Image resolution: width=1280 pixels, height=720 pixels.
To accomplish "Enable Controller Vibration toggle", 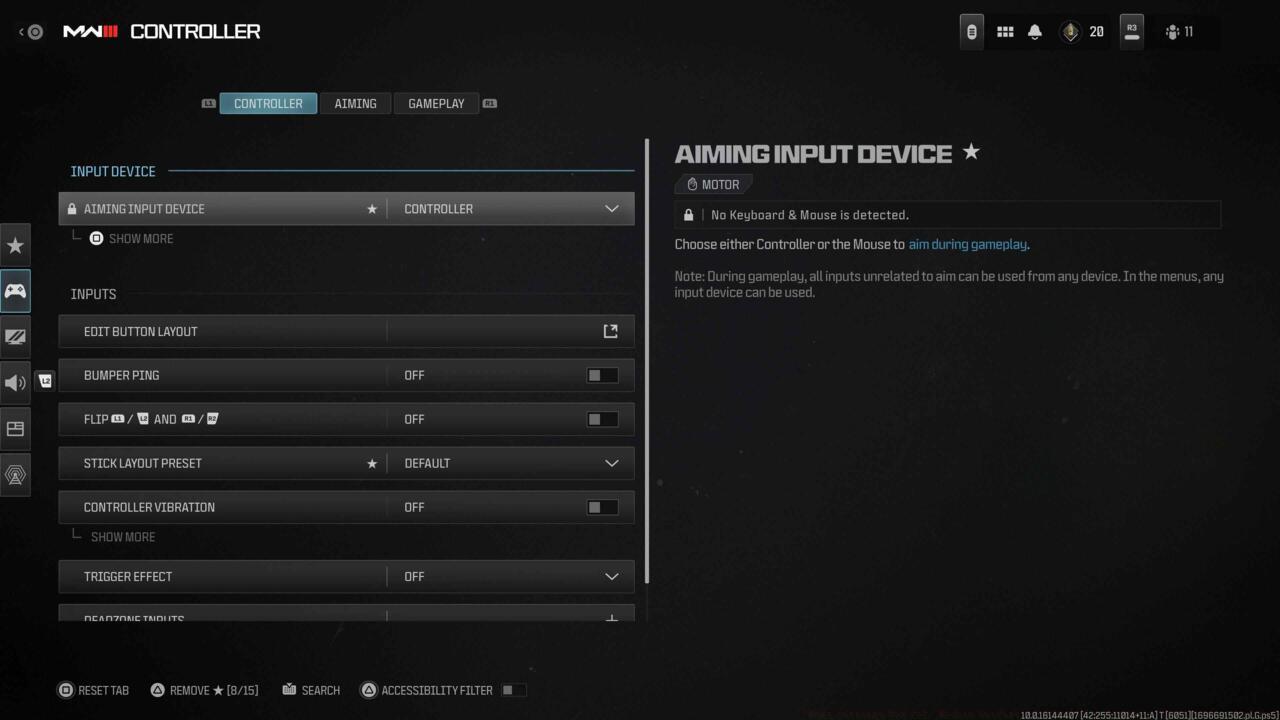I will point(601,507).
